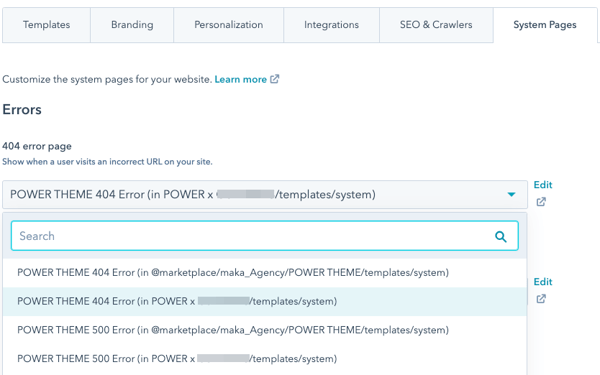The width and height of the screenshot is (600, 375).
Task: Open the Personalization tab
Action: coord(228,25)
